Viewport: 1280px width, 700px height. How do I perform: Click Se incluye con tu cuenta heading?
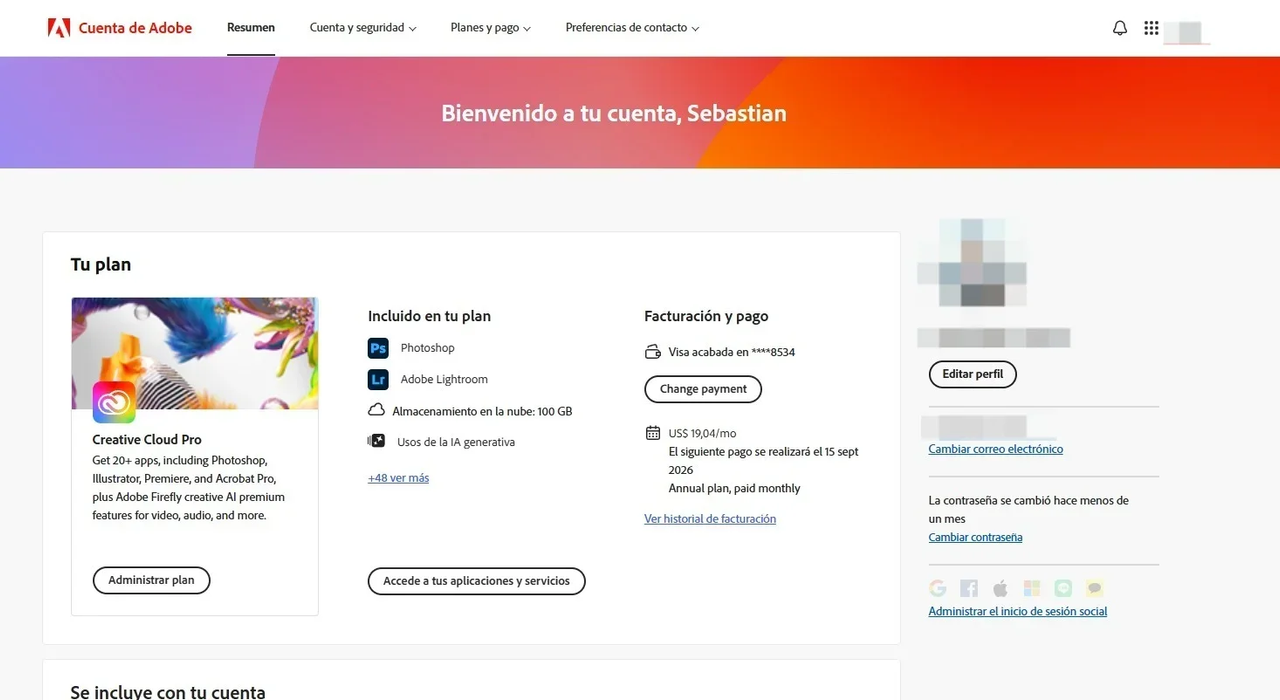[168, 692]
